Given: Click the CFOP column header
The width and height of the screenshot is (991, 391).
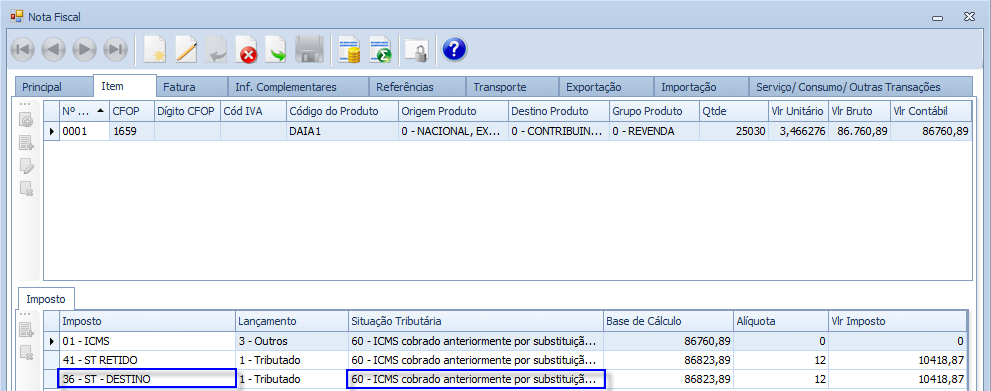Looking at the screenshot, I should pos(131,111).
